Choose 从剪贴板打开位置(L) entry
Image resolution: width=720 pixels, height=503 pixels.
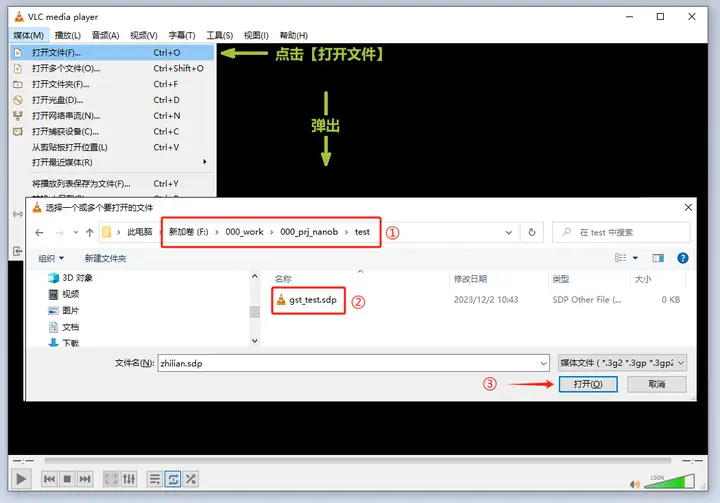click(112, 147)
